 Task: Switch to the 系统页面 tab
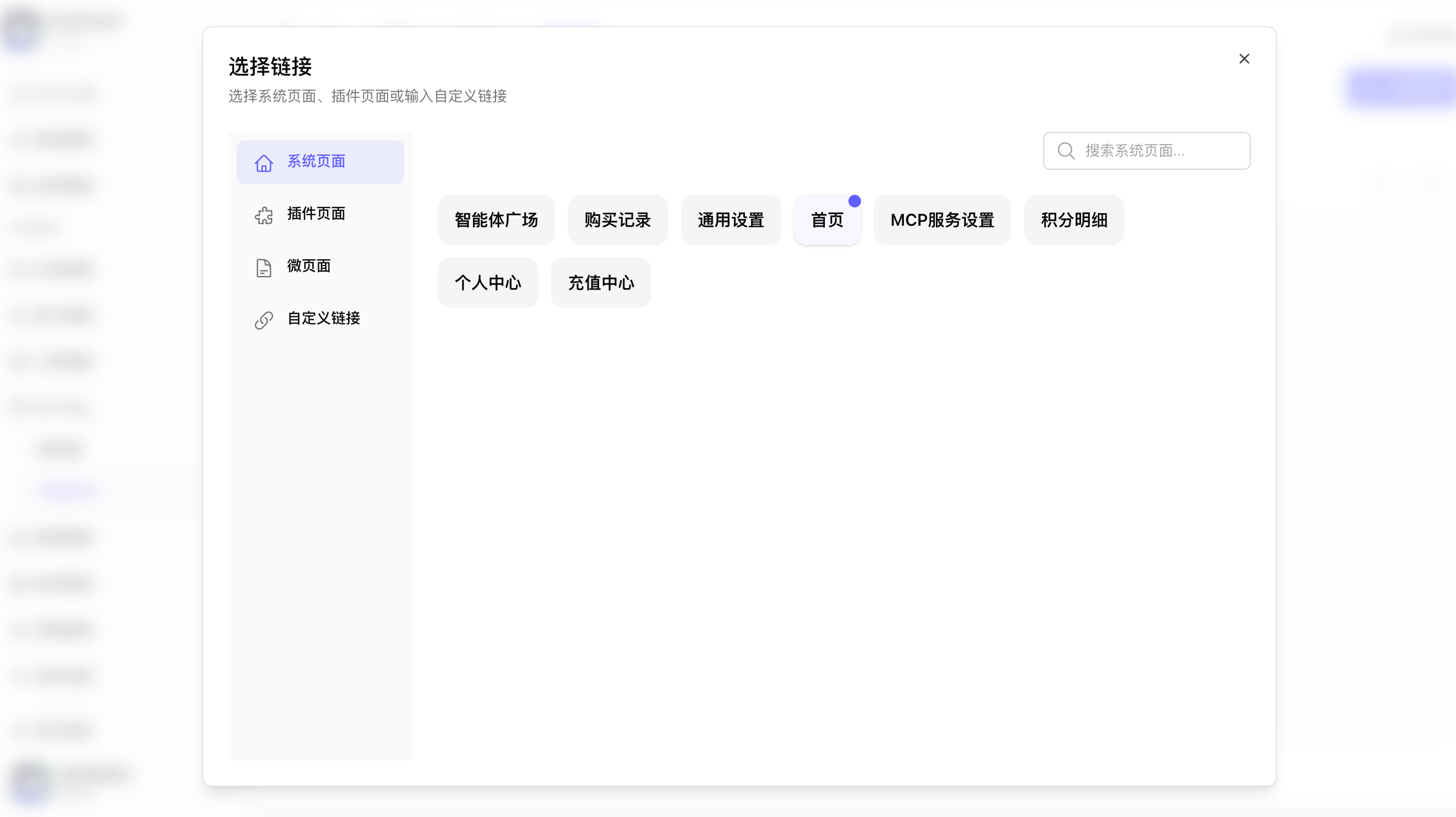coord(320,162)
